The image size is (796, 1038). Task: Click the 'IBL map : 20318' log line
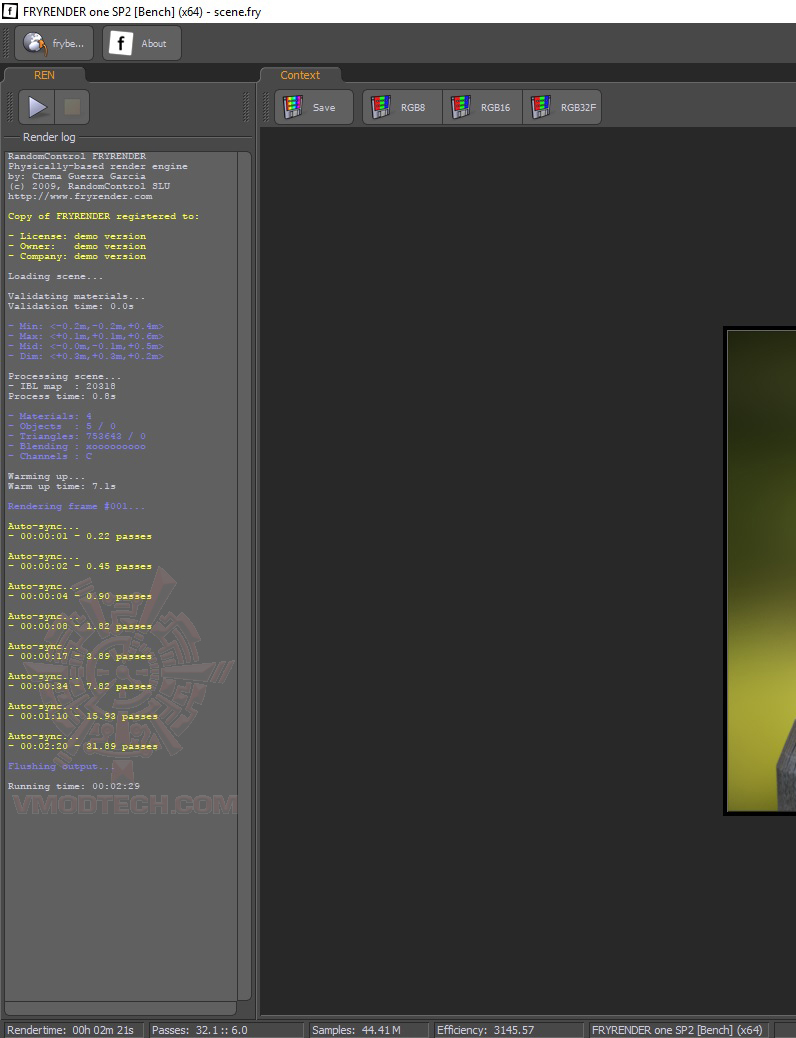pos(62,387)
